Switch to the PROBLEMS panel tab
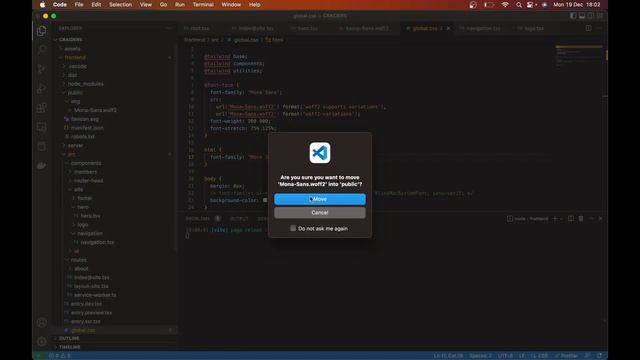This screenshot has width=640, height=360. (198, 219)
